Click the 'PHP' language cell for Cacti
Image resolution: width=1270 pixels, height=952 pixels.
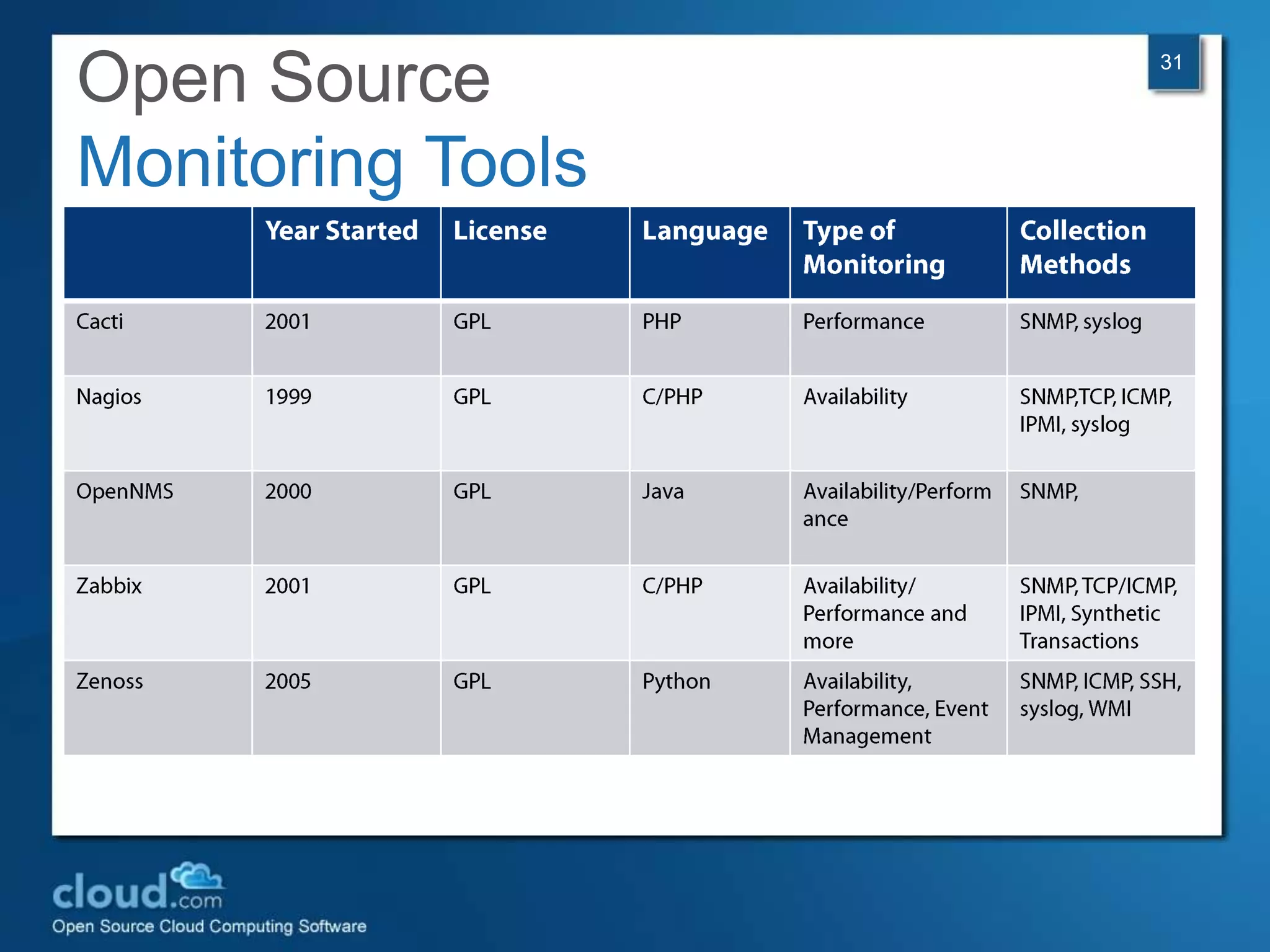tap(710, 338)
